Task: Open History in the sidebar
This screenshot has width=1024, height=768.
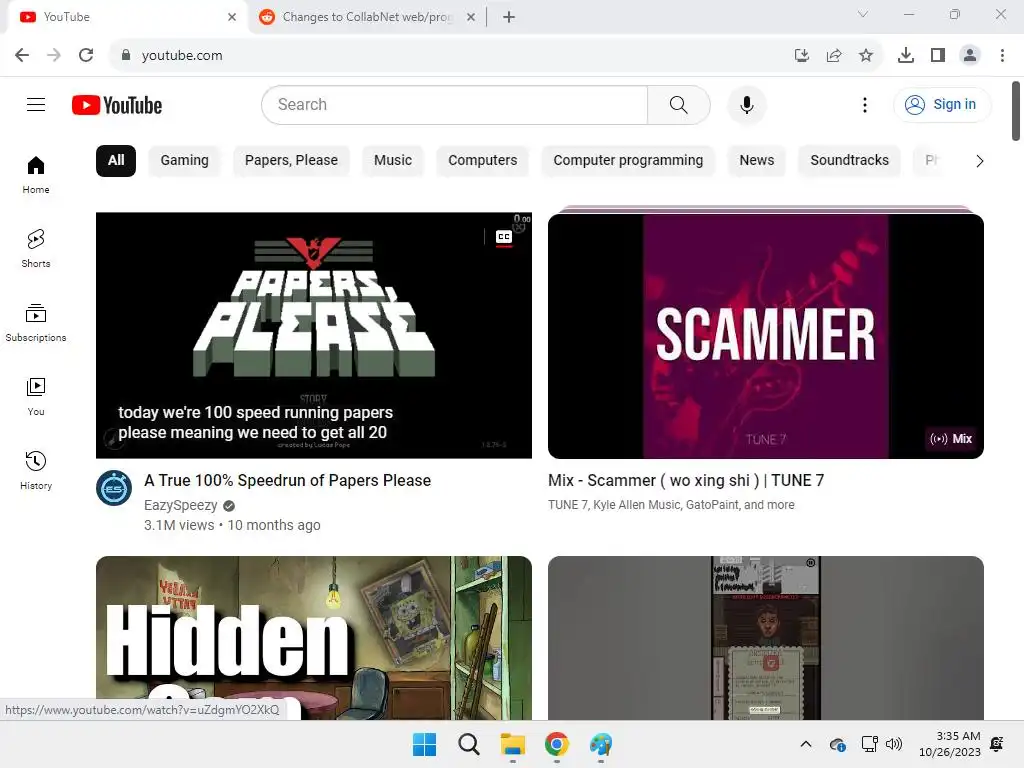Action: 36,470
